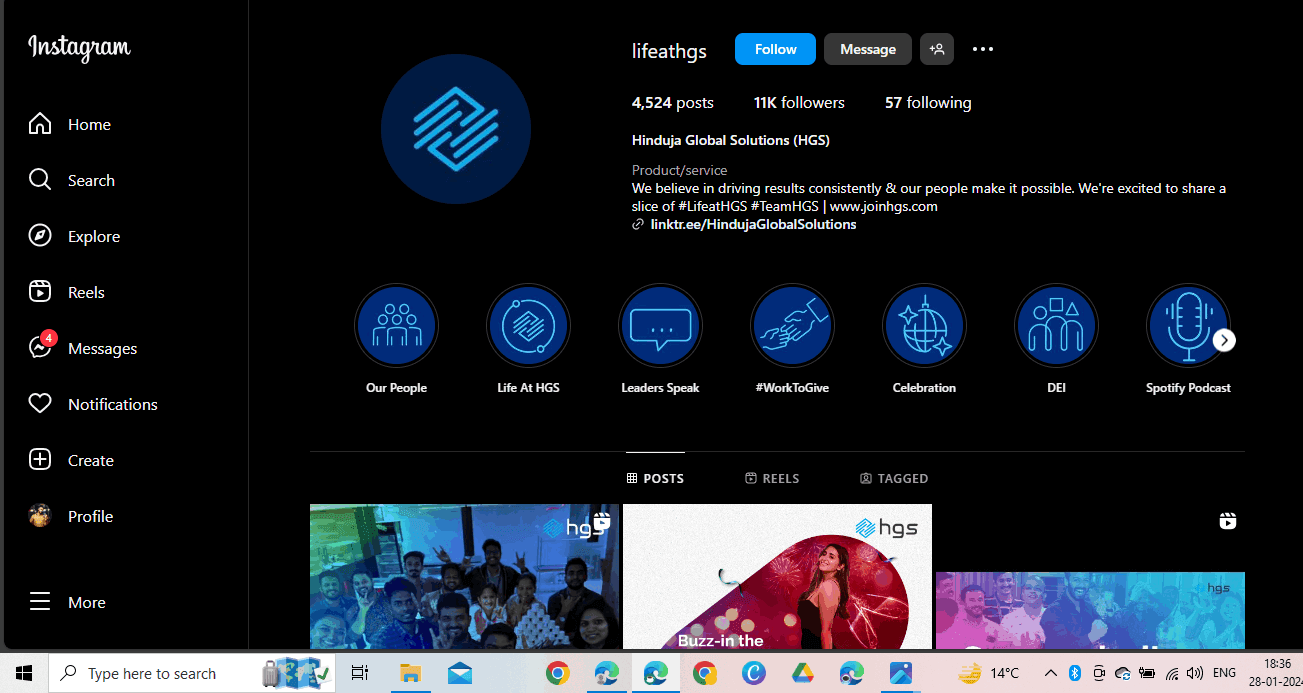Open the Spotify Podcast highlight
The width and height of the screenshot is (1303, 693).
pyautogui.click(x=1187, y=327)
